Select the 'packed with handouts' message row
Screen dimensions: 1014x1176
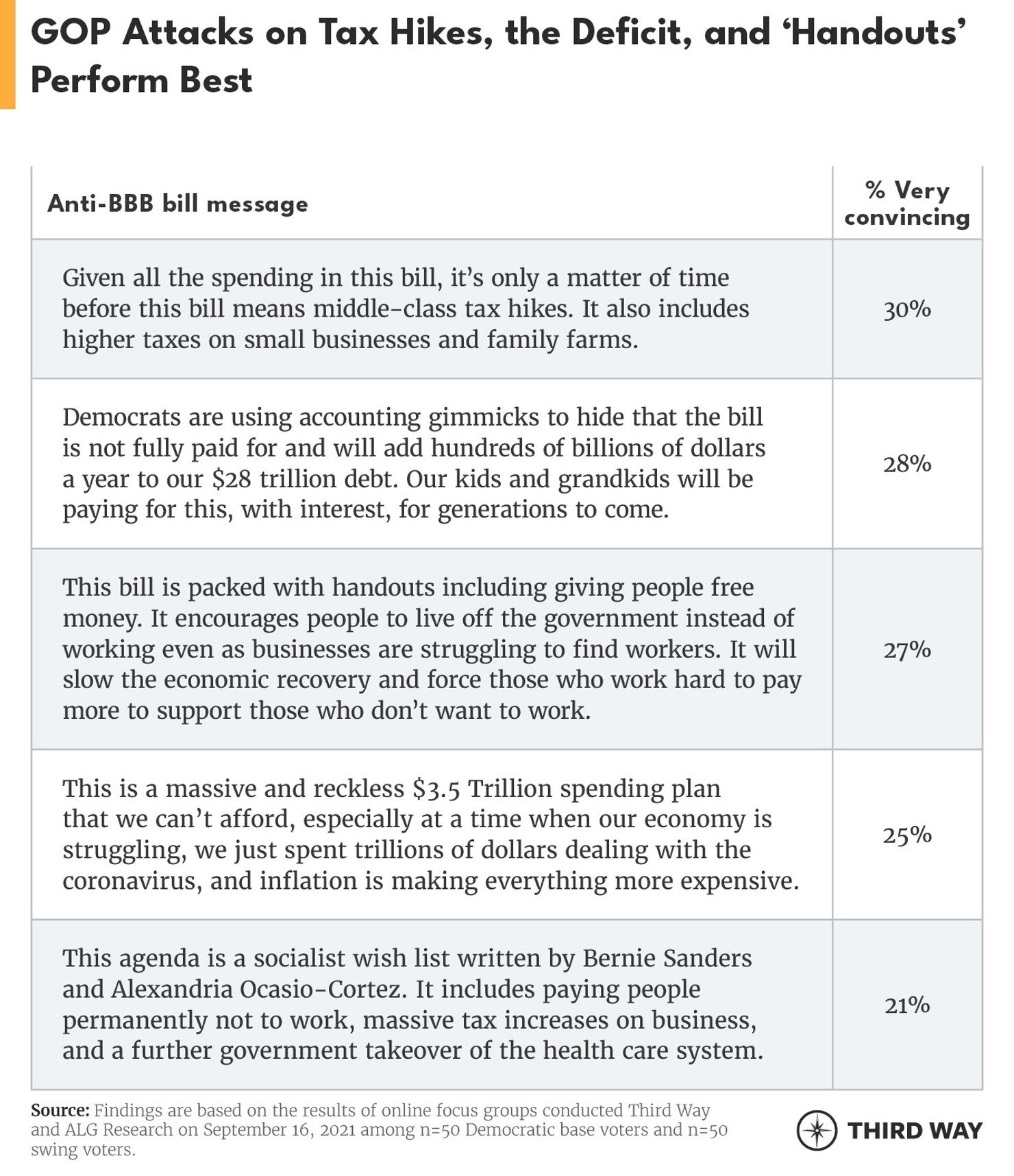click(432, 648)
